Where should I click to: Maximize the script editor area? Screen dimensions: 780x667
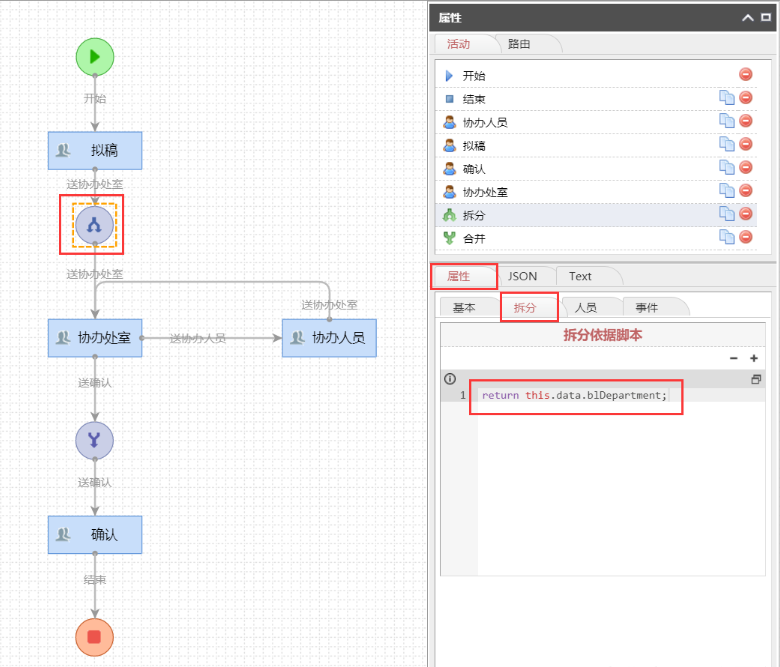pyautogui.click(x=756, y=379)
